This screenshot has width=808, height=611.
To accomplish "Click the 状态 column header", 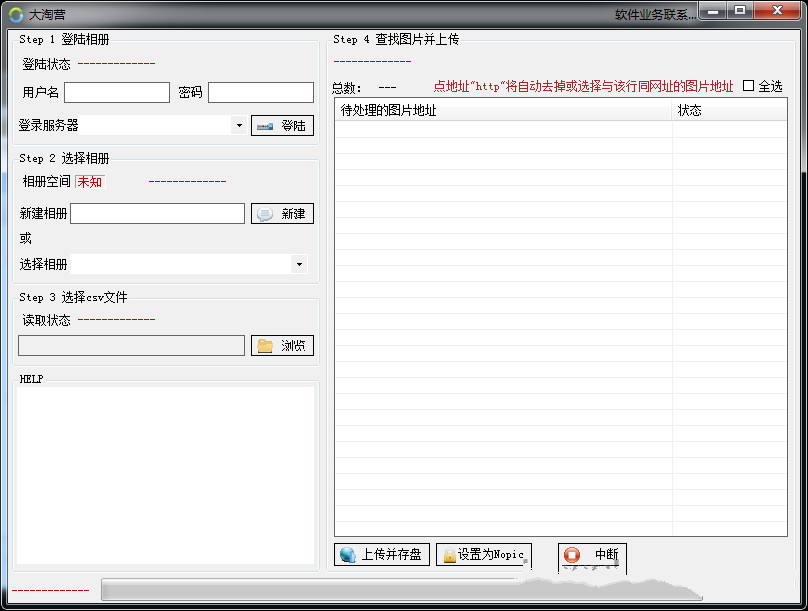I will pyautogui.click(x=729, y=110).
